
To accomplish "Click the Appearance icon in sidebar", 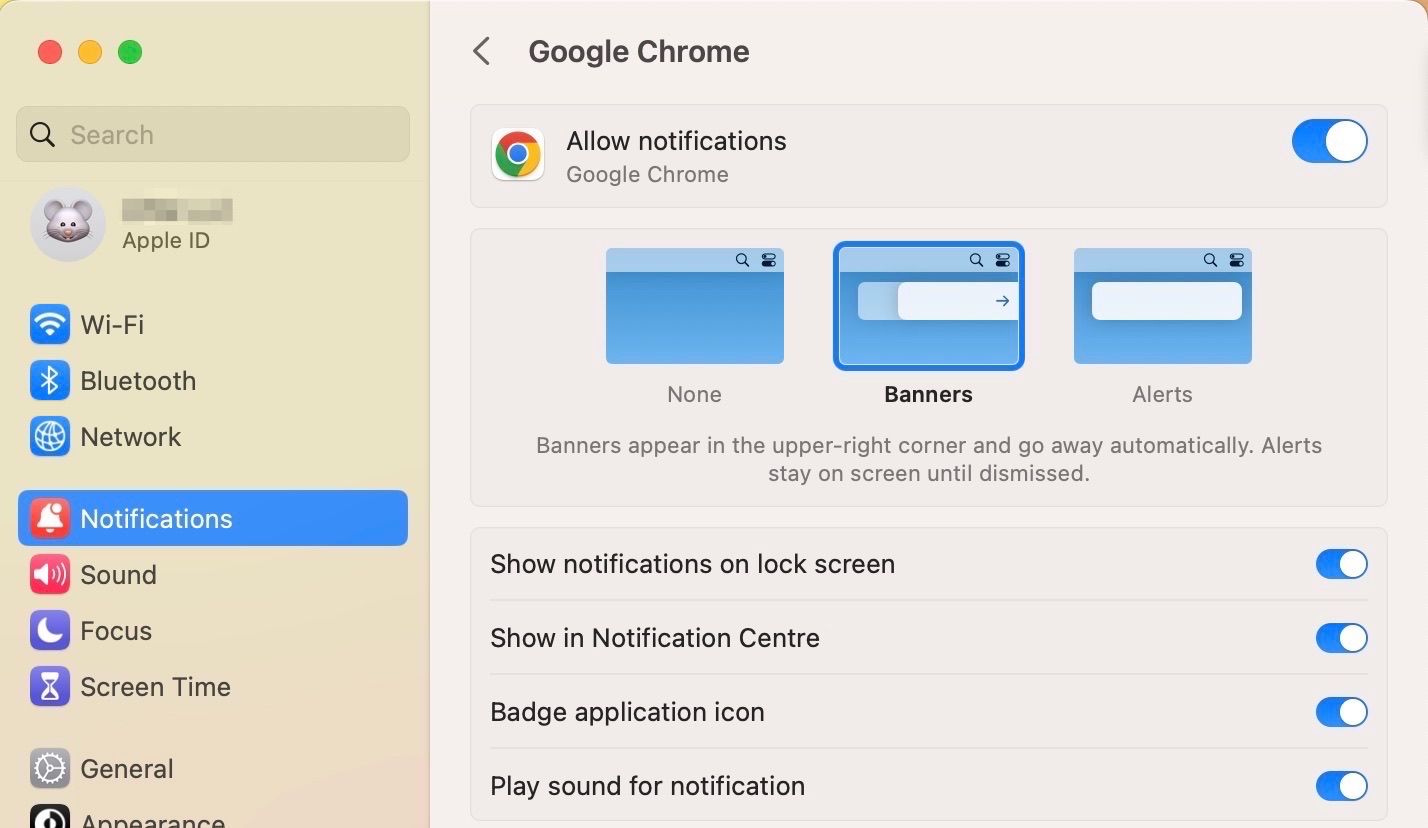I will click(x=50, y=816).
